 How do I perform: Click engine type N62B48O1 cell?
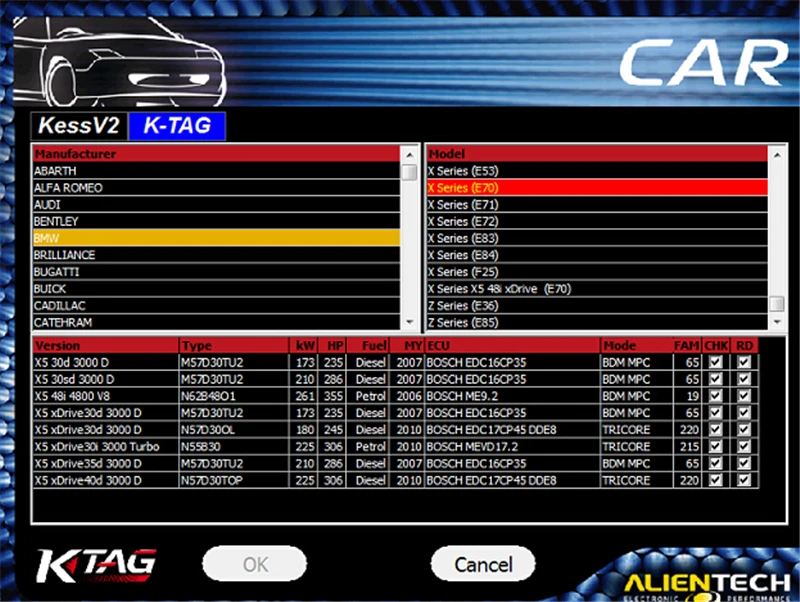(x=234, y=396)
